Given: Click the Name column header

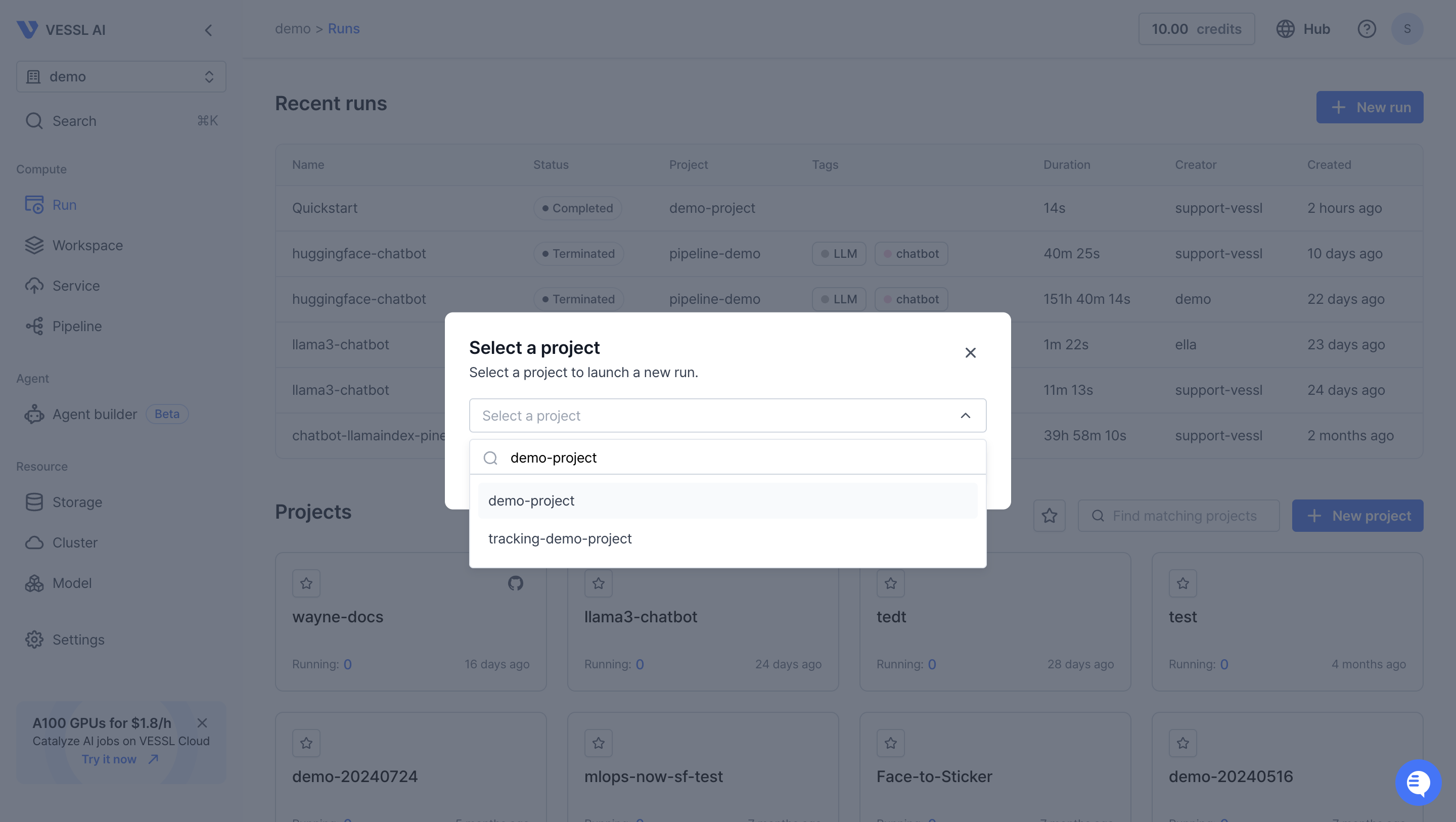Looking at the screenshot, I should pyautogui.click(x=308, y=164).
